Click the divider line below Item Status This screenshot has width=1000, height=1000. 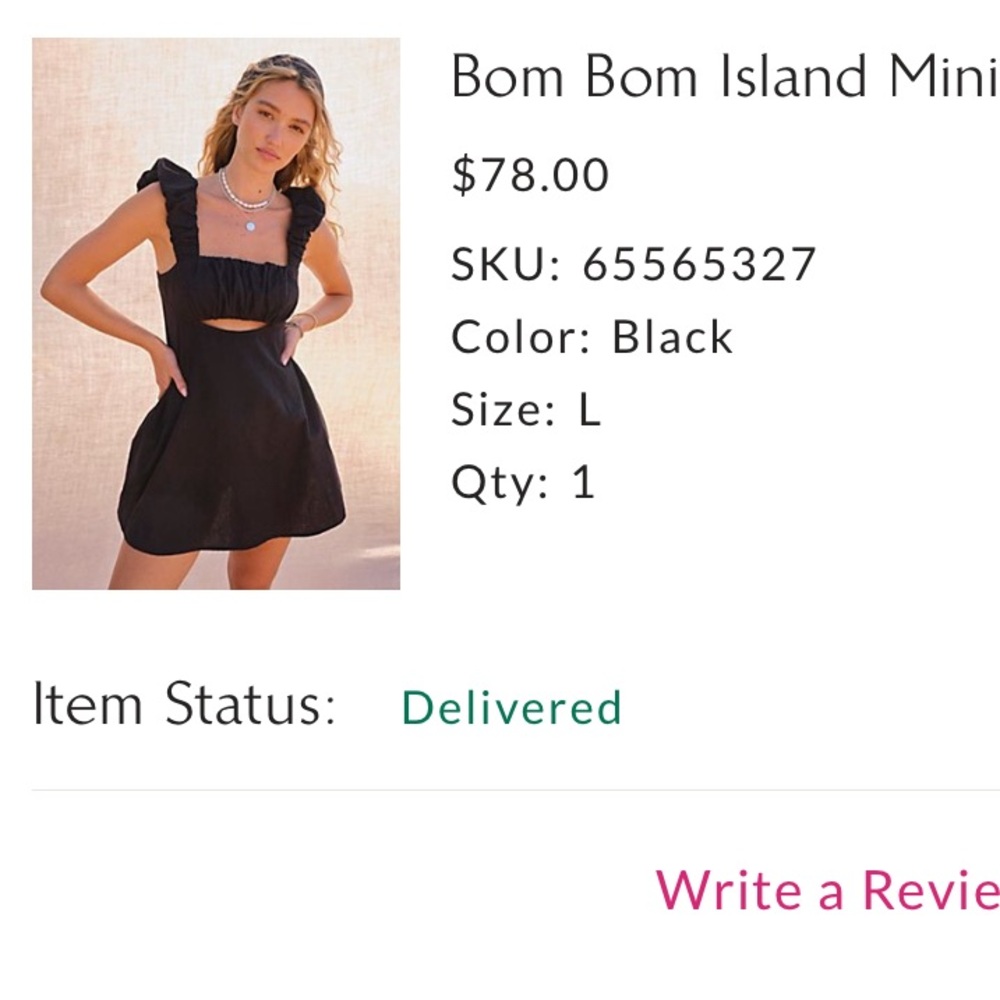click(500, 790)
